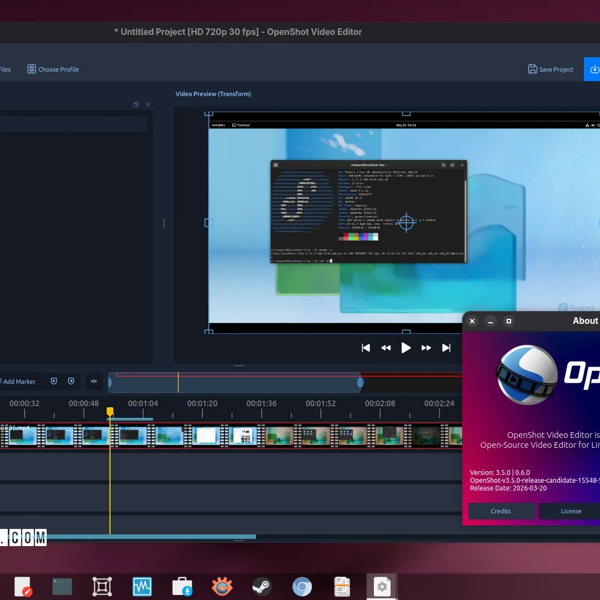The height and width of the screenshot is (600, 600).
Task: Click the vertical splitter handle beside the preview
Action: [x=164, y=223]
